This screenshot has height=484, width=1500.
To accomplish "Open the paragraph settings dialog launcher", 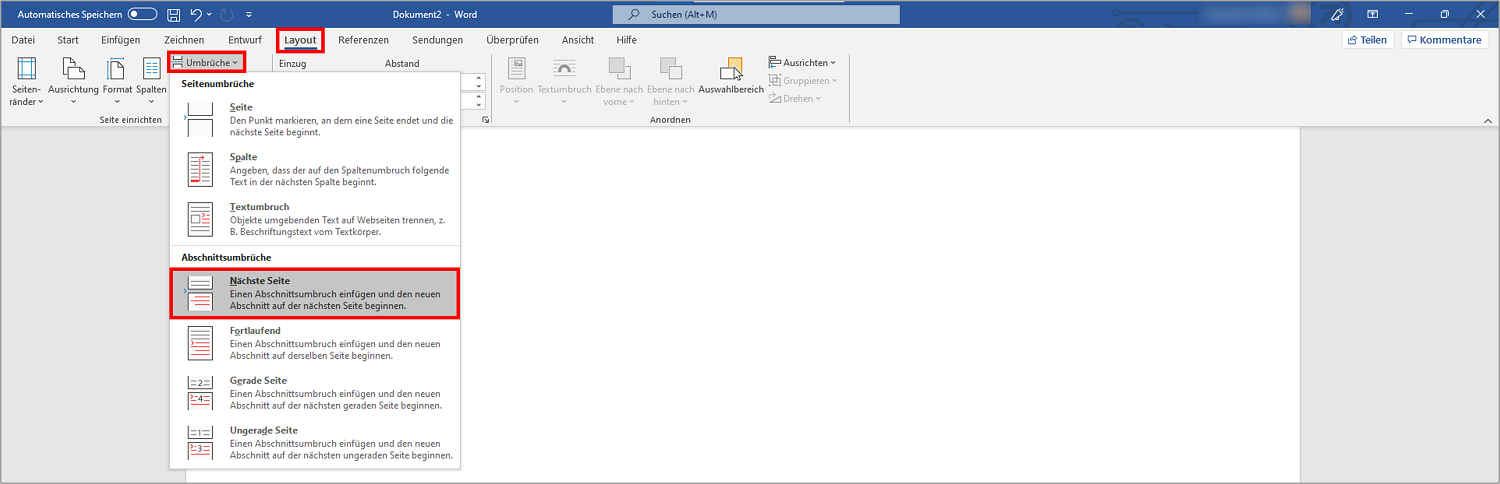I will [x=486, y=120].
